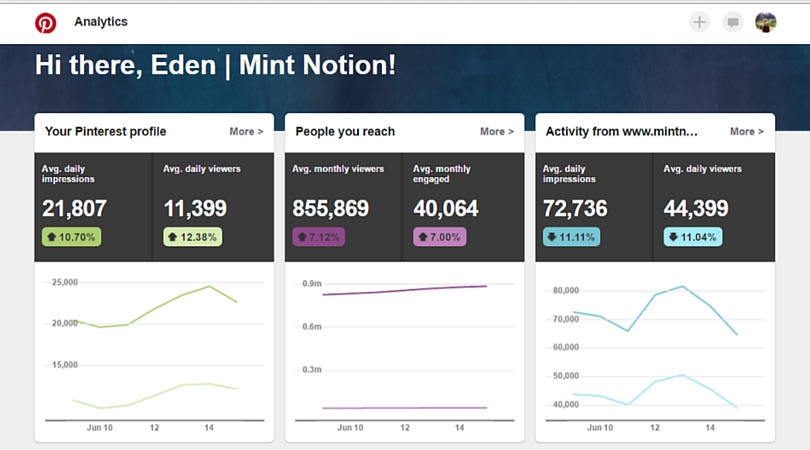Click the light blue 11.04% decrease badge

coord(693,237)
